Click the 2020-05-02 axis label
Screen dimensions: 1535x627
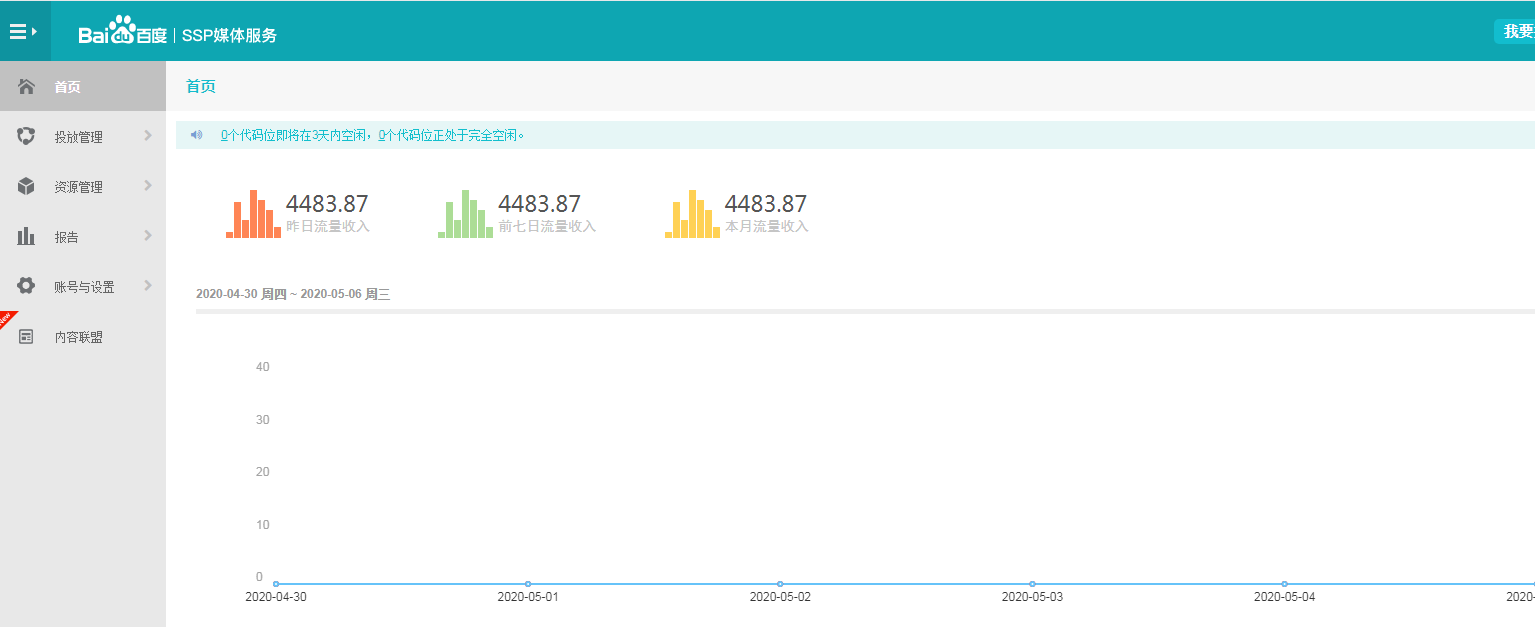pyautogui.click(x=780, y=597)
